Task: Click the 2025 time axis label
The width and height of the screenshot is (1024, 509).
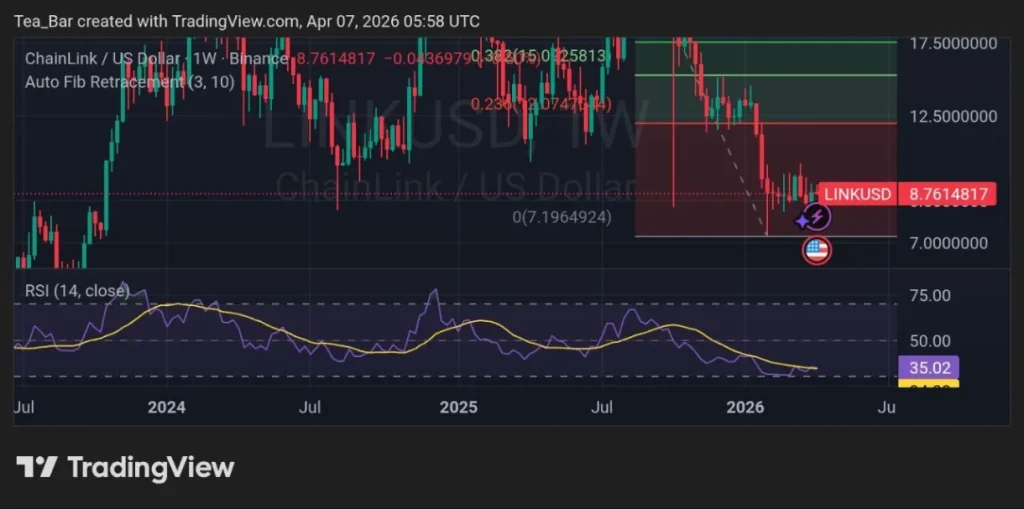Action: click(x=458, y=408)
